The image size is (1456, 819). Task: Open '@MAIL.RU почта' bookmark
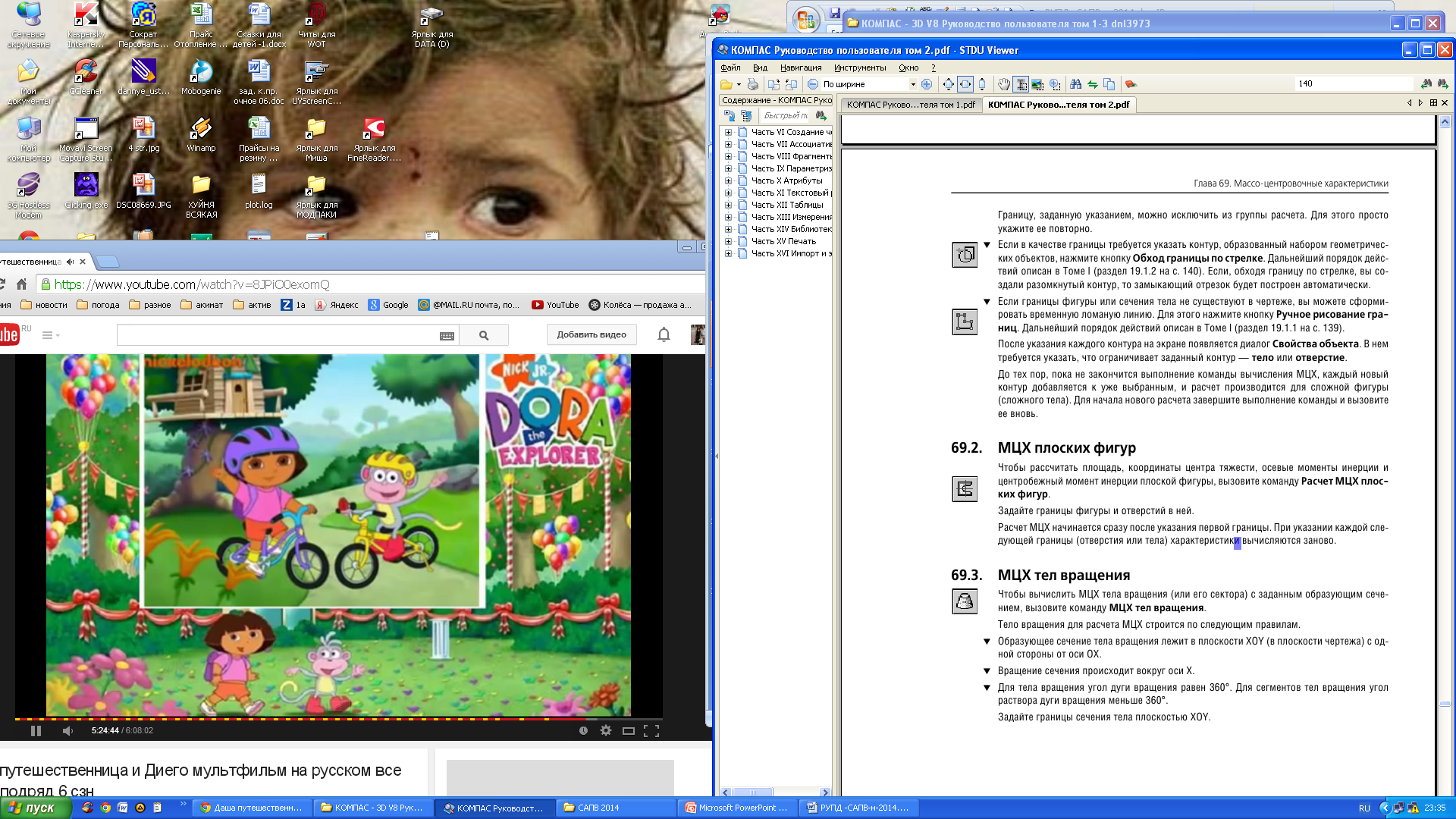(x=469, y=305)
